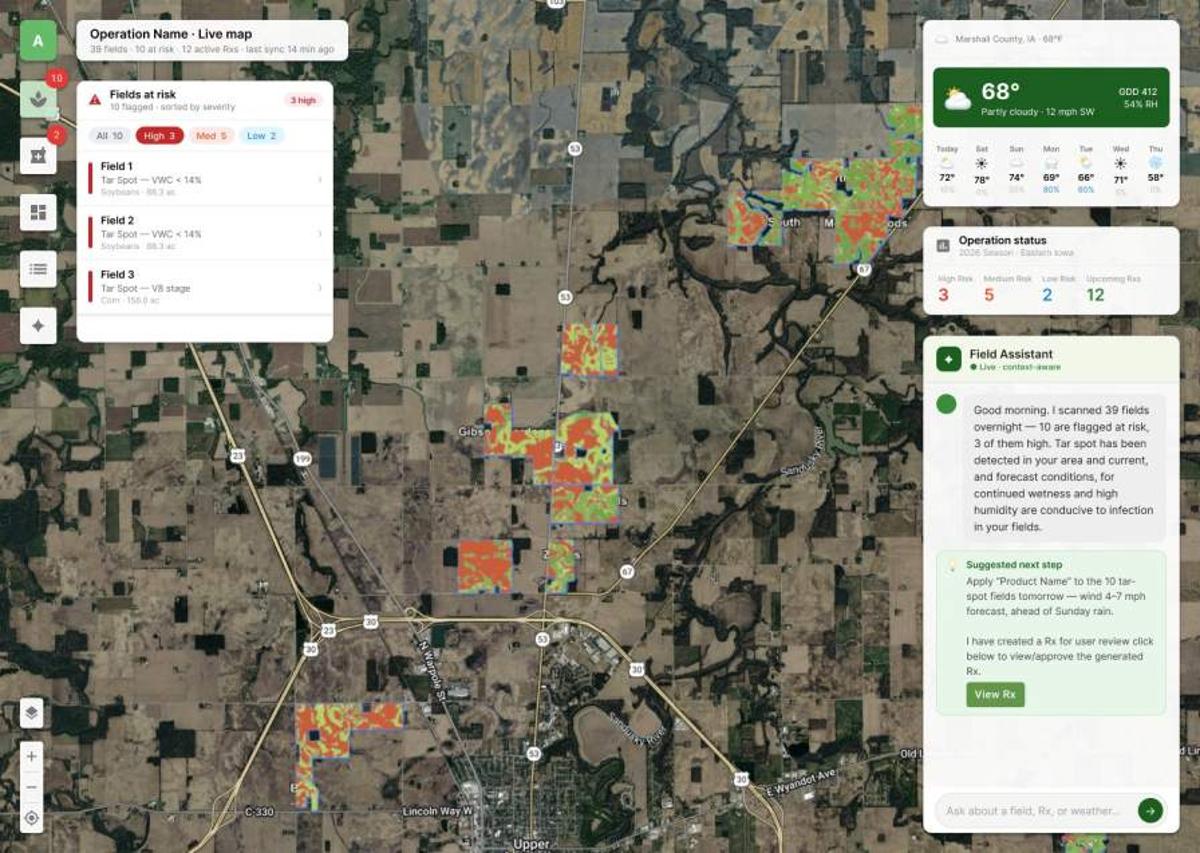Click Wednesday's sunny forecast icon
This screenshot has height=853, width=1200.
pyautogui.click(x=1121, y=162)
